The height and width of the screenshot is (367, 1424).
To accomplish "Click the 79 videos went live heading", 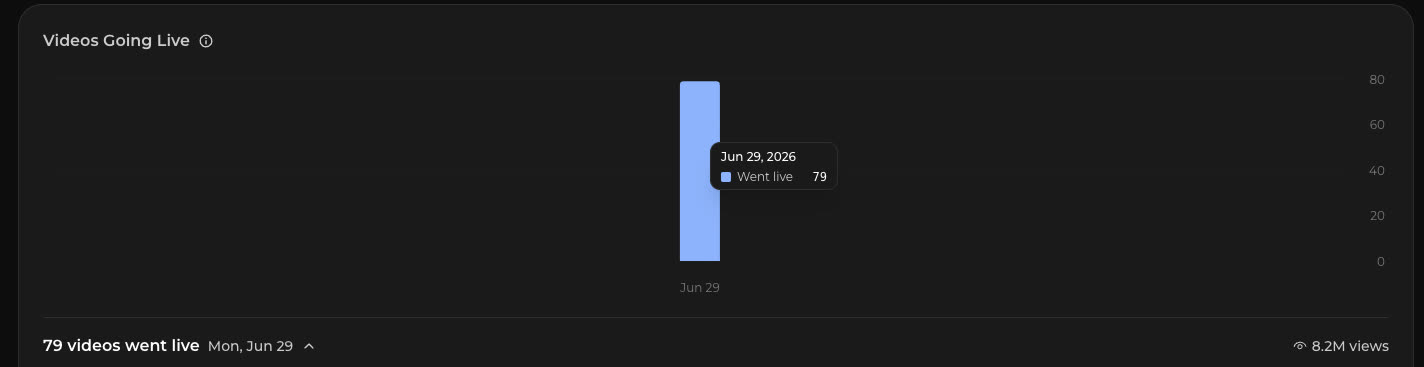I will point(121,346).
